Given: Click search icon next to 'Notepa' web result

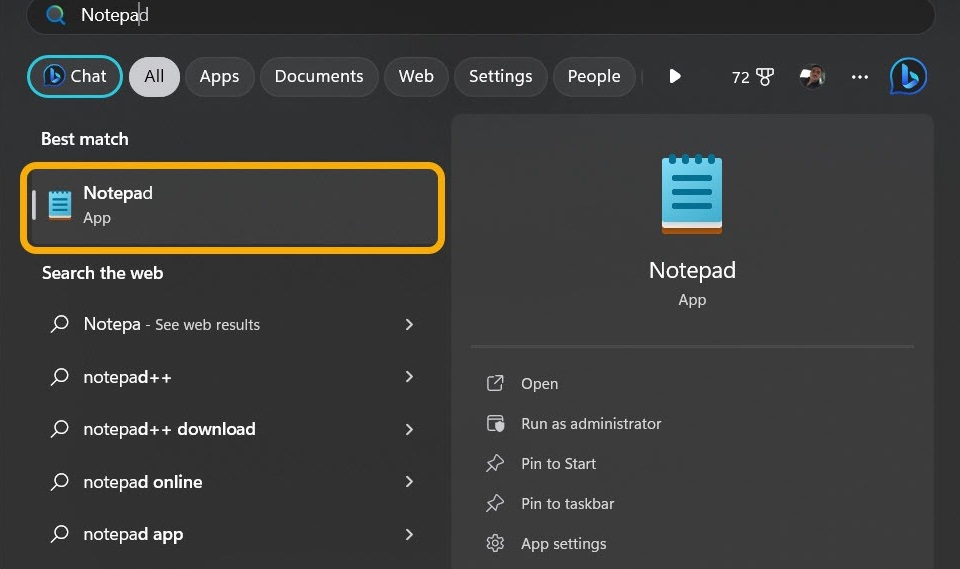Looking at the screenshot, I should click(59, 323).
